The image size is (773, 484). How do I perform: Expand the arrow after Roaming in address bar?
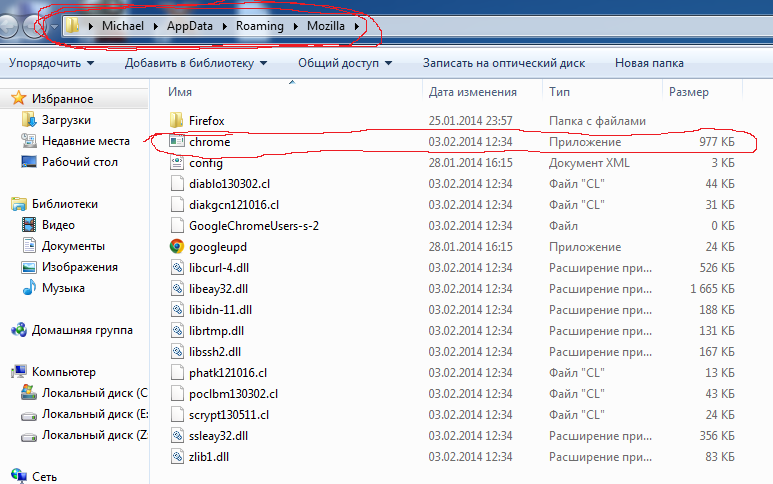pyautogui.click(x=295, y=26)
